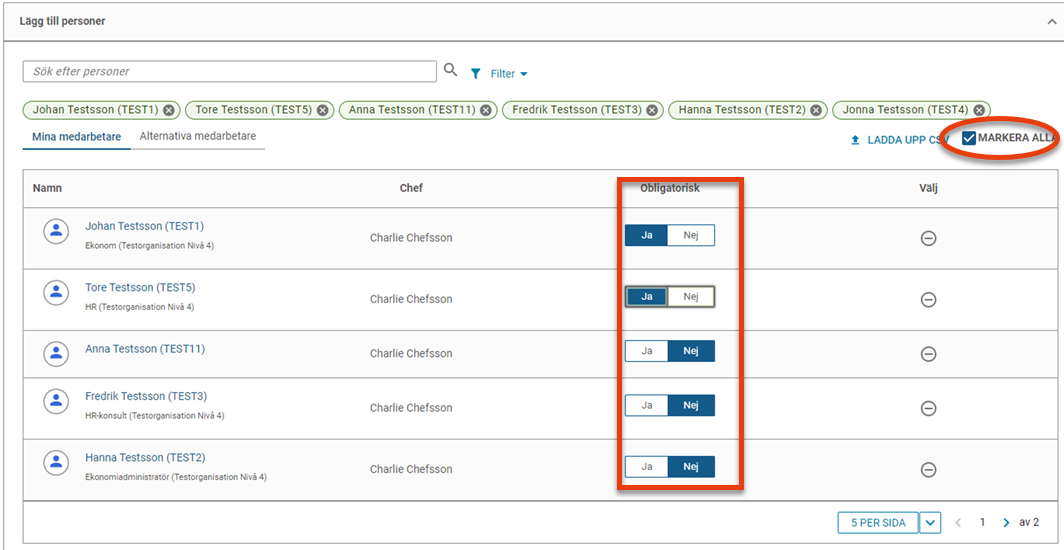The image size is (1064, 550).
Task: Open the Filter dropdown
Action: (499, 74)
